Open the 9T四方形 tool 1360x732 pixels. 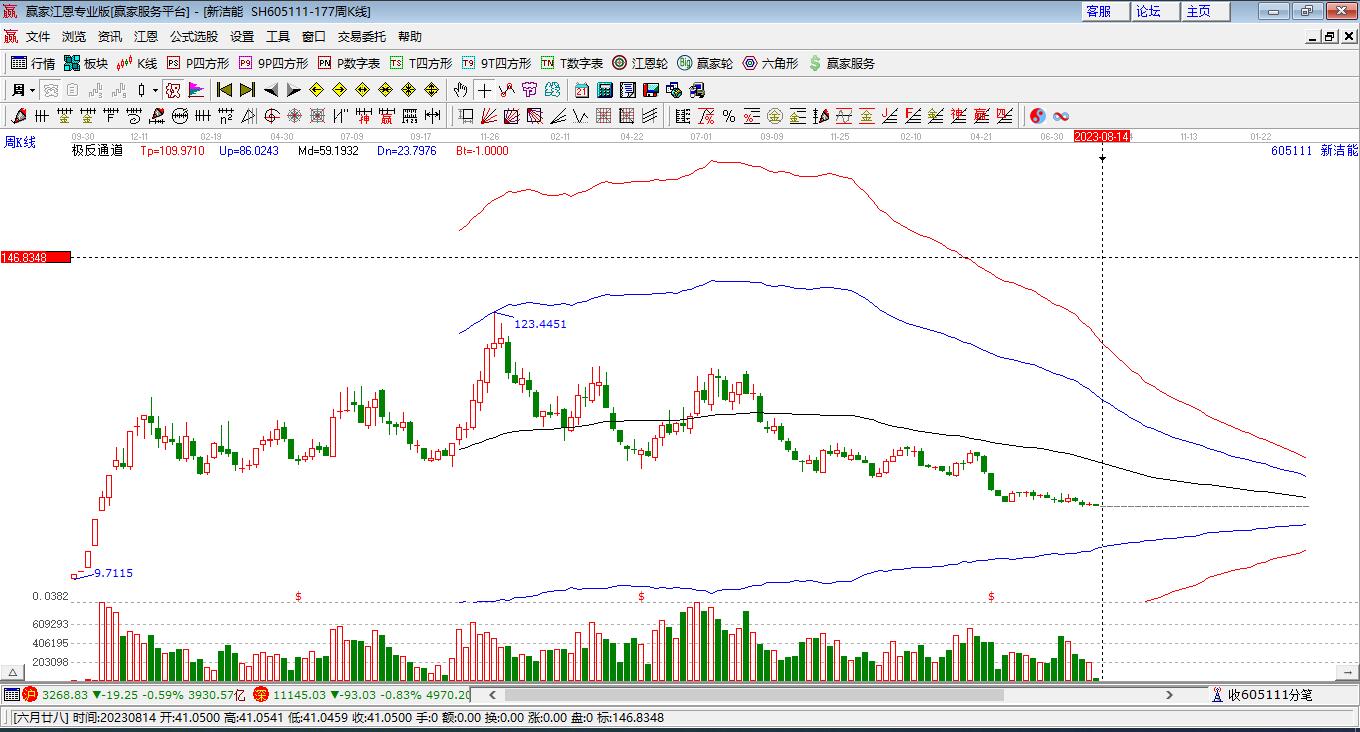pos(496,63)
